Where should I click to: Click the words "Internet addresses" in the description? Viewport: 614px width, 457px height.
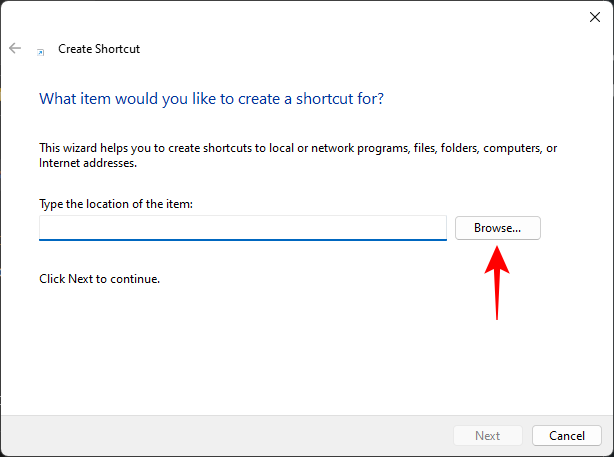pos(88,162)
